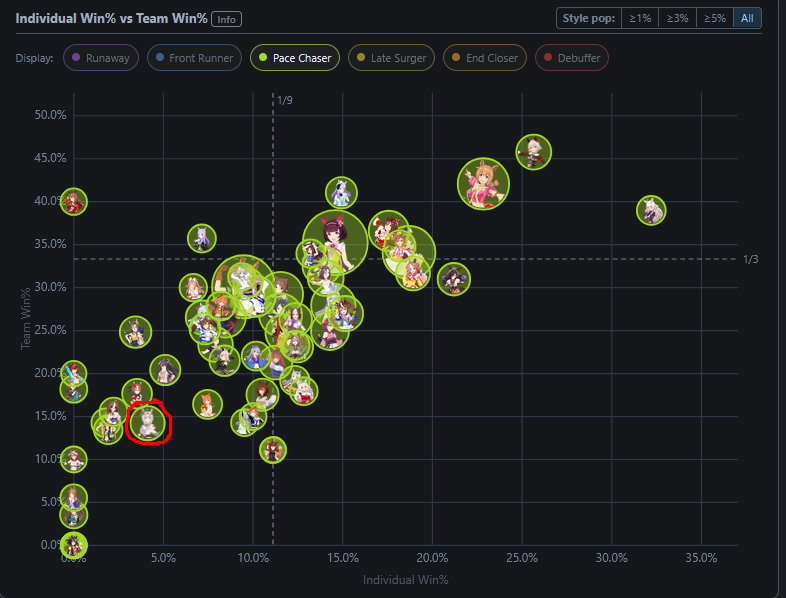This screenshot has height=598, width=786.
Task: Select bubble at the 0%, 0% origin
Action: pyautogui.click(x=74, y=545)
